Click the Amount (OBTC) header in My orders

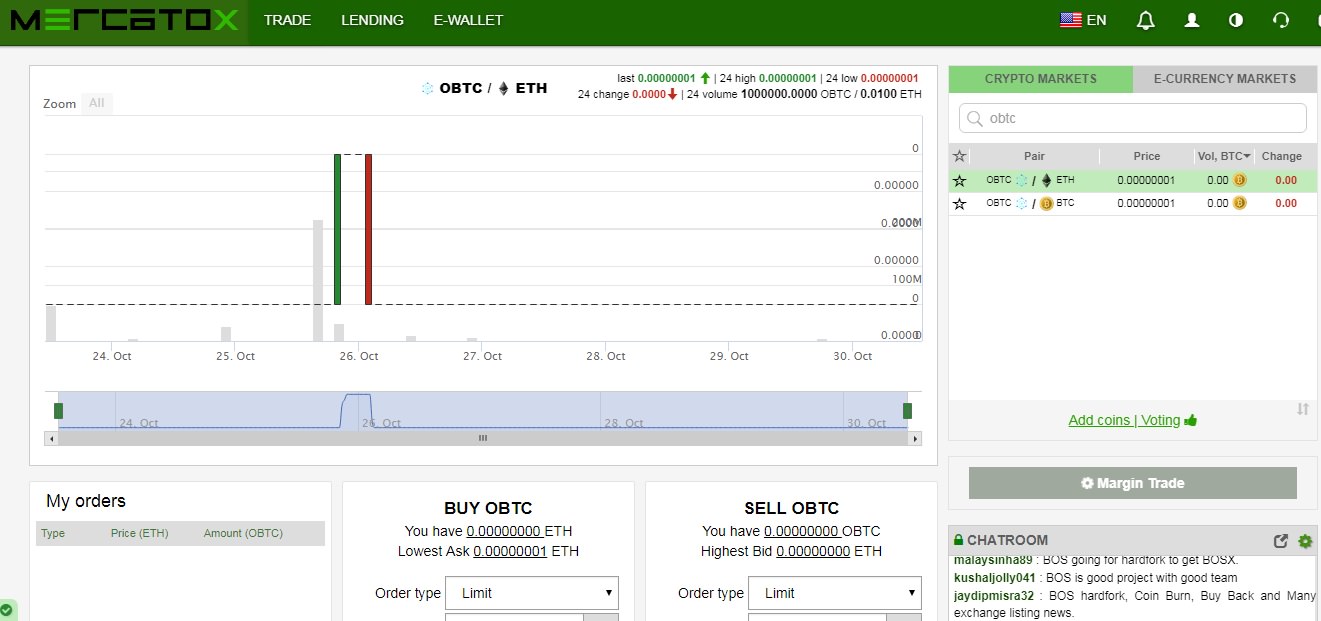tap(243, 533)
